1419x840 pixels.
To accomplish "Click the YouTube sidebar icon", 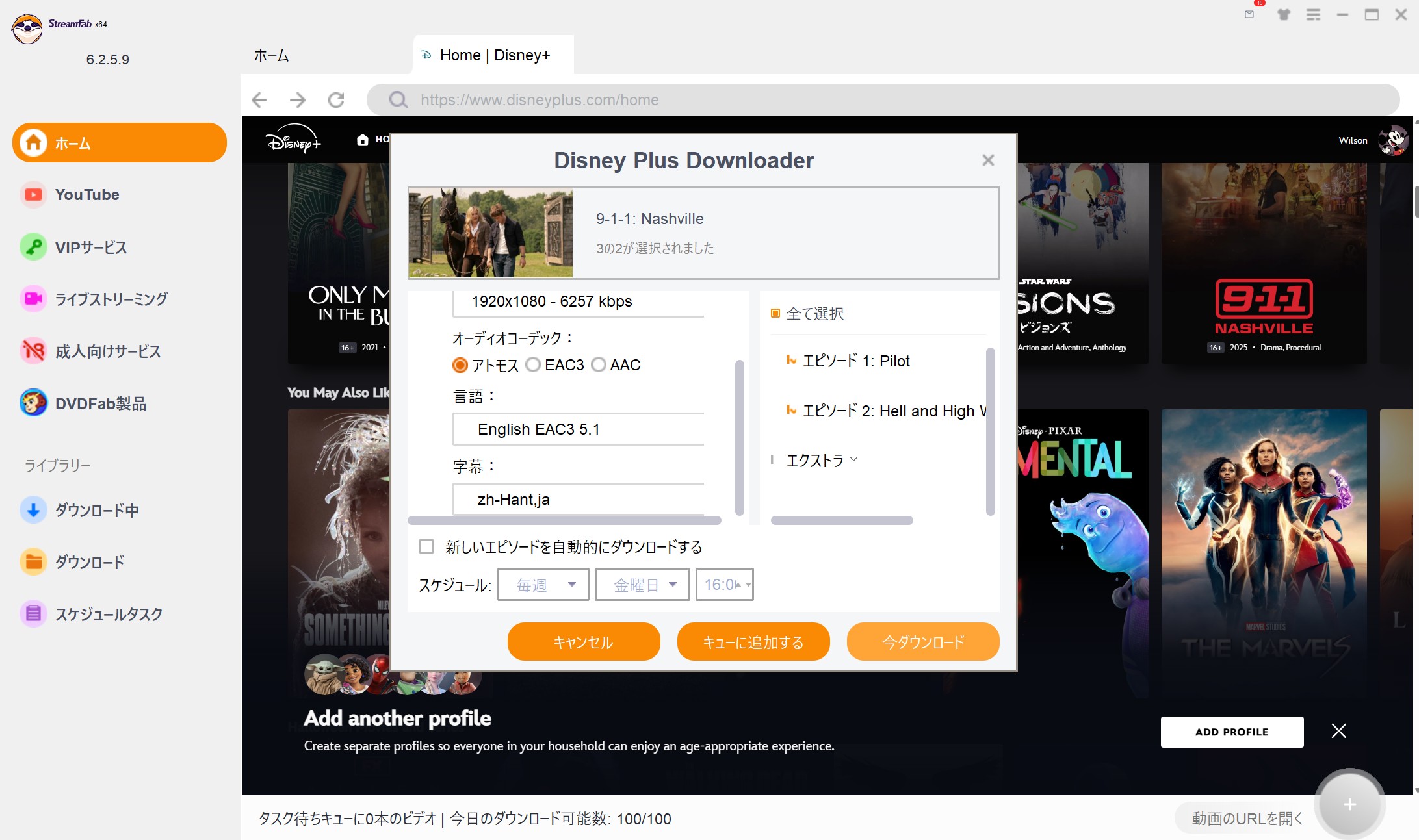I will [x=33, y=195].
